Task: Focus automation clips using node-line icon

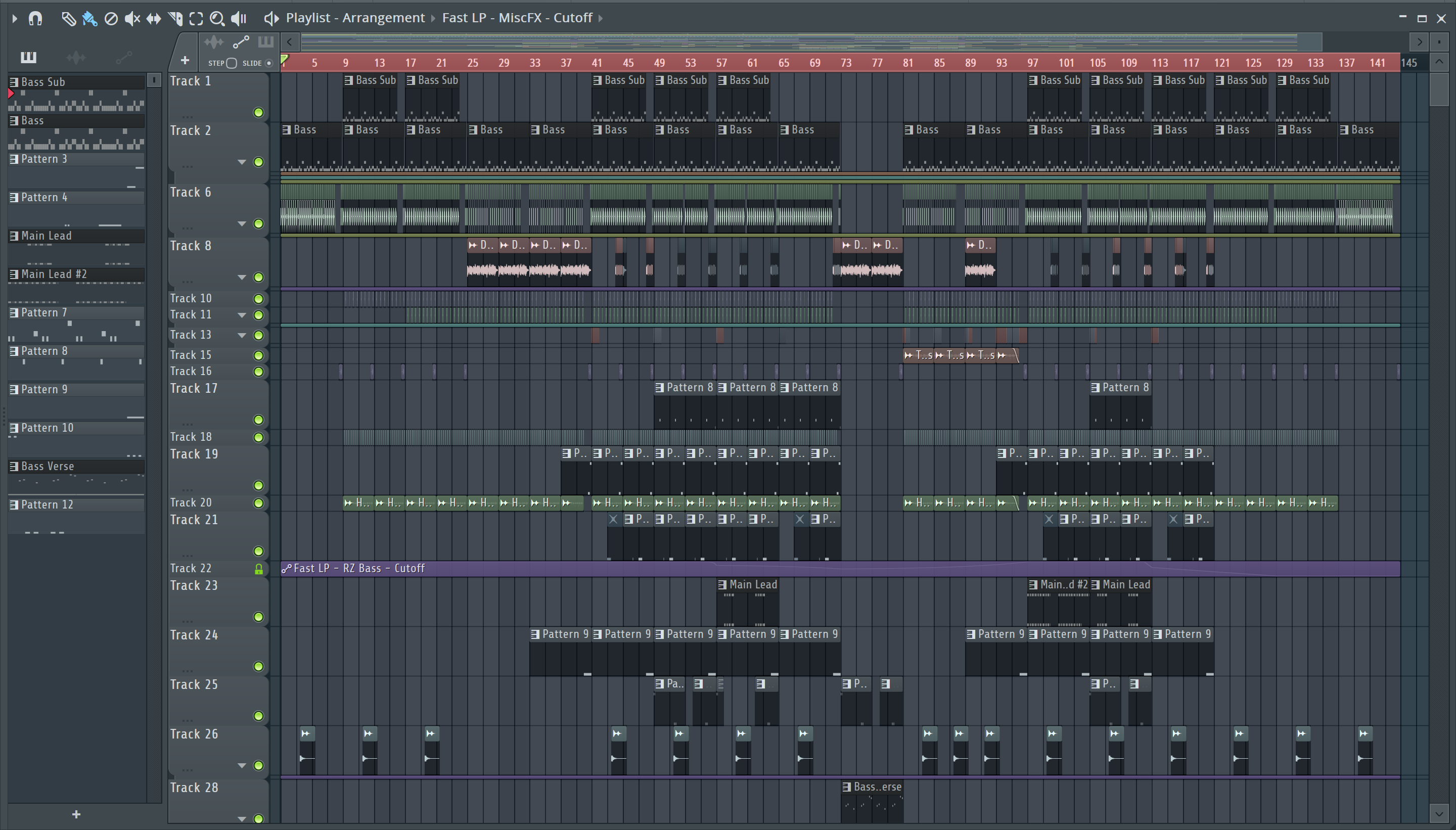Action: pyautogui.click(x=241, y=41)
